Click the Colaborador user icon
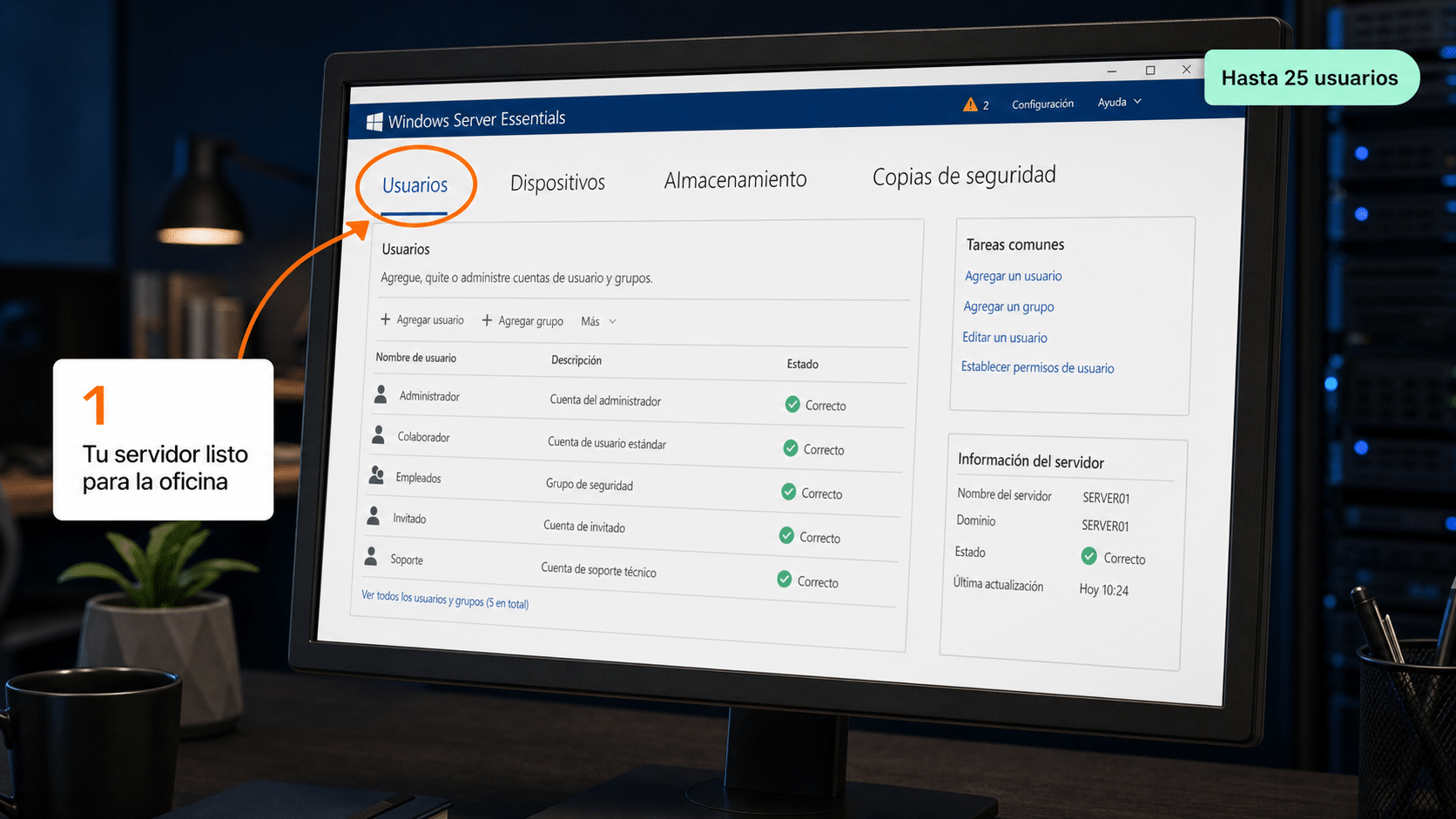This screenshot has width=1456, height=819. 379,434
